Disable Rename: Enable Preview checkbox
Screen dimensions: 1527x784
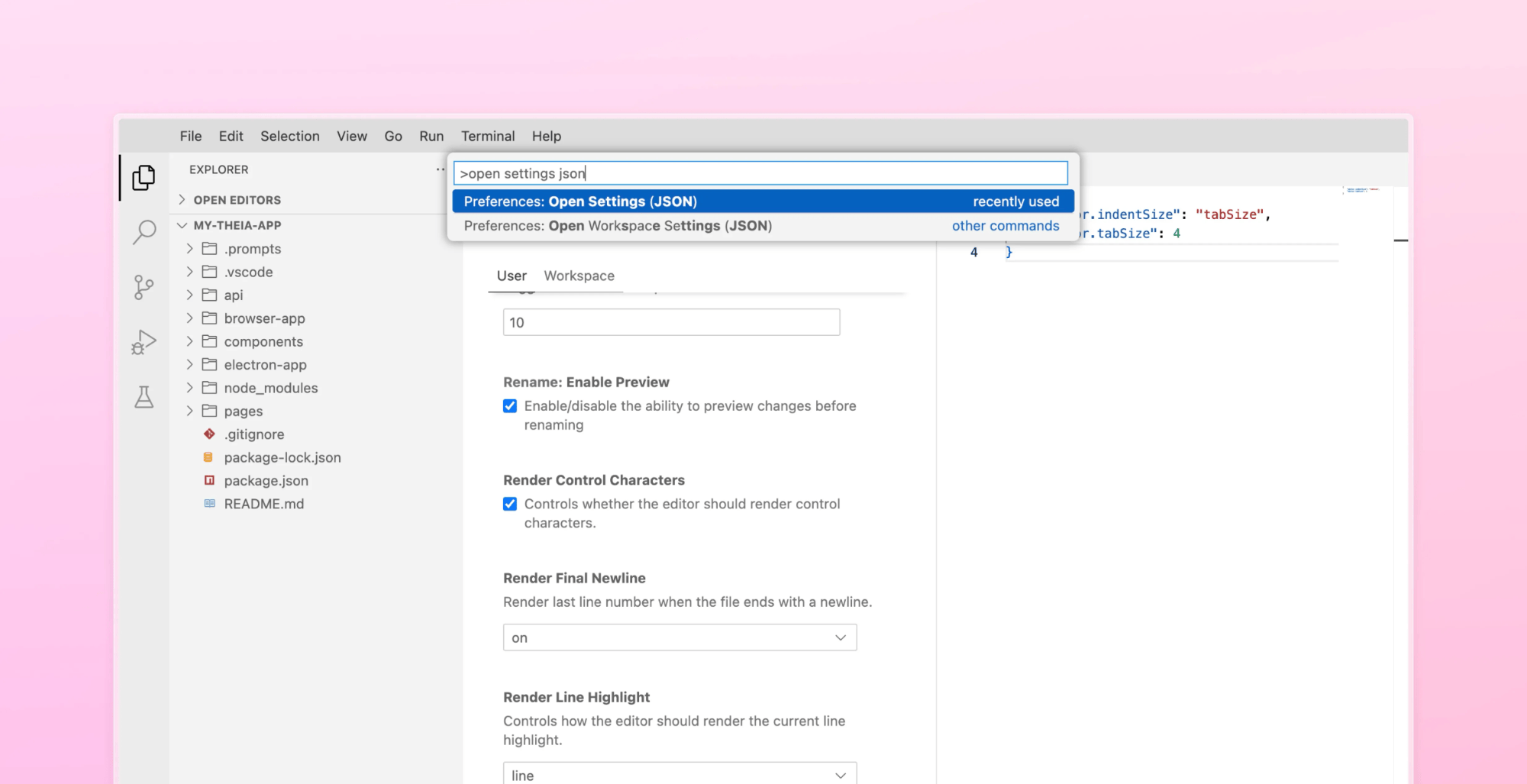click(x=510, y=406)
